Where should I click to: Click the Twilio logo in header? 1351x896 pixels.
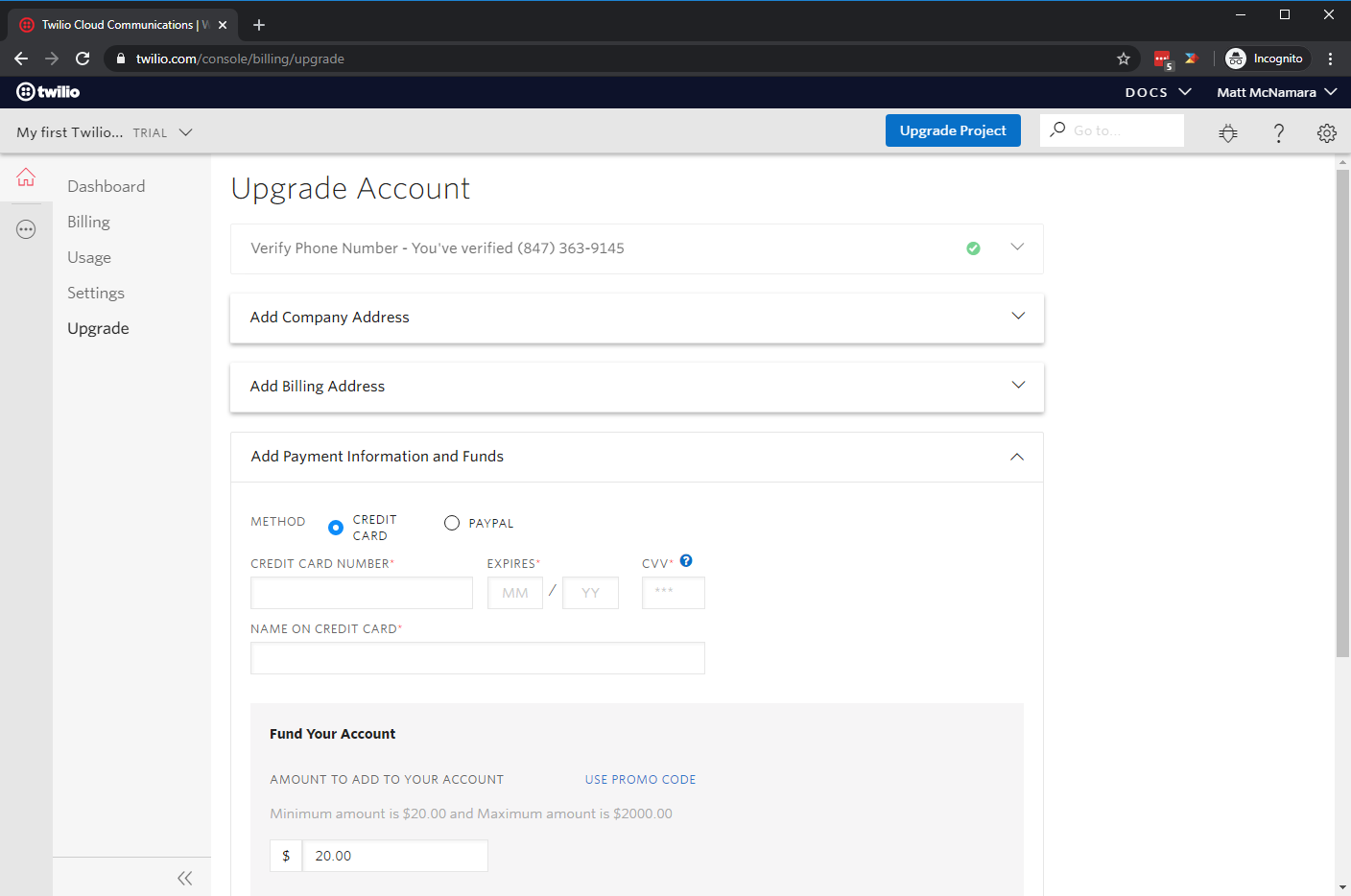click(48, 92)
